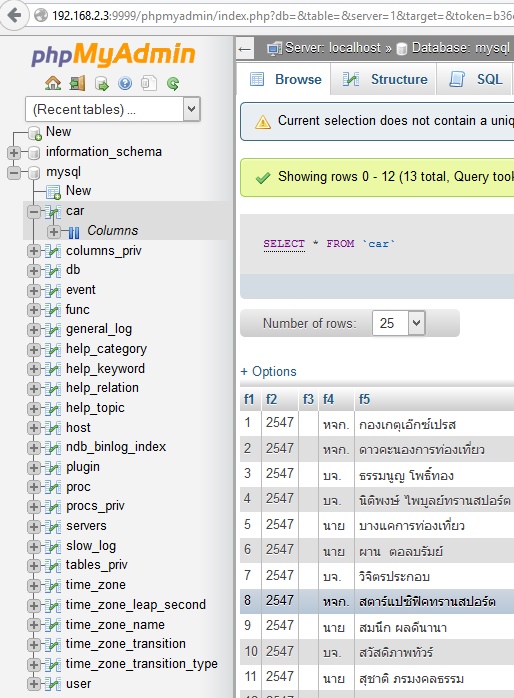Open the time_zone_leap_second table
Viewport: 514px width, 698px height.
135,605
